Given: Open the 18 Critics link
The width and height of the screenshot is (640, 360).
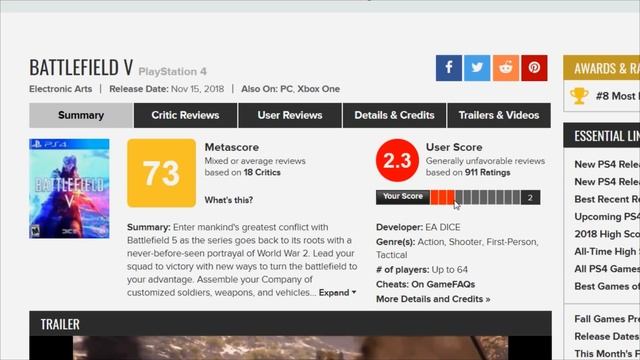Looking at the screenshot, I should point(262,173).
